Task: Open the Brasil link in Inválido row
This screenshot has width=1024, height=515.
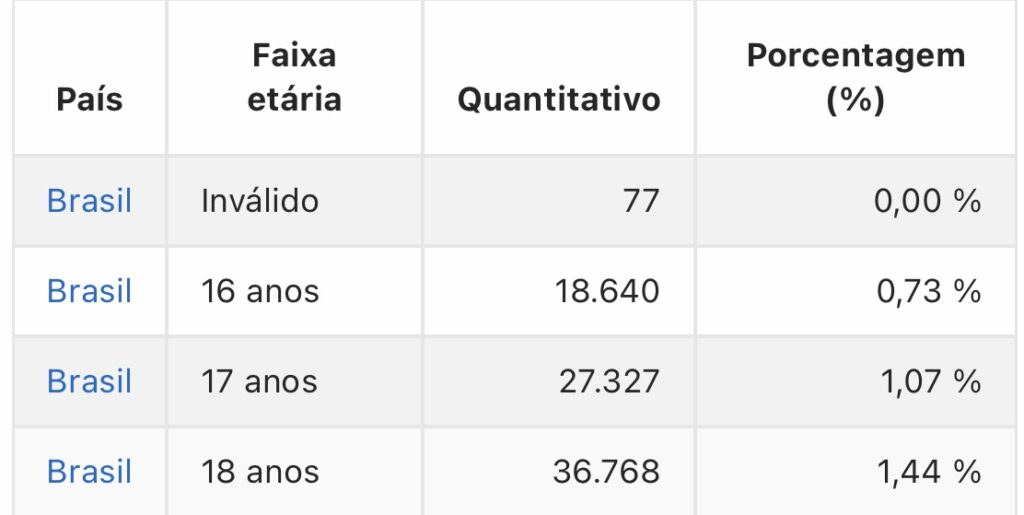Action: [x=89, y=200]
